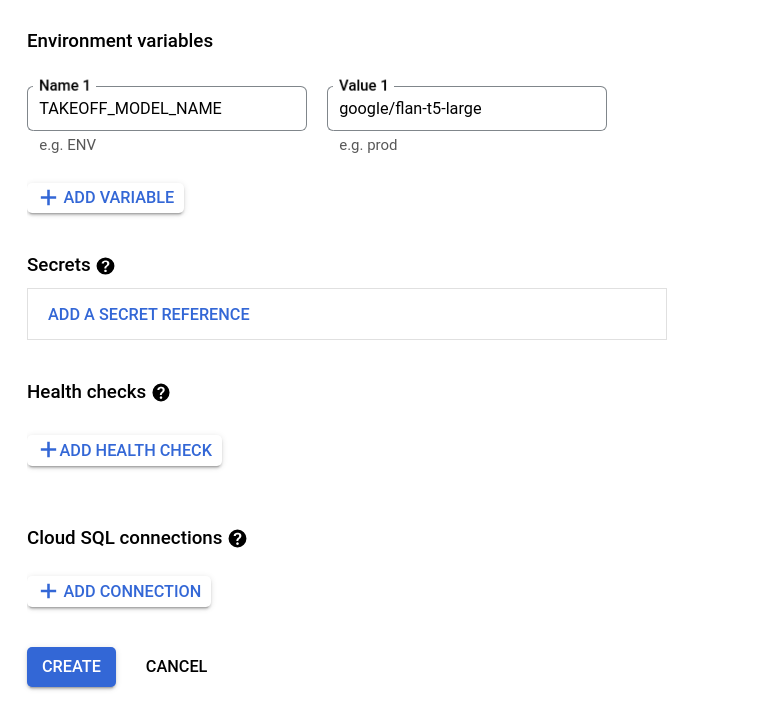Image resolution: width=776 pixels, height=705 pixels.
Task: Click Add a Secret Reference
Action: tap(148, 314)
